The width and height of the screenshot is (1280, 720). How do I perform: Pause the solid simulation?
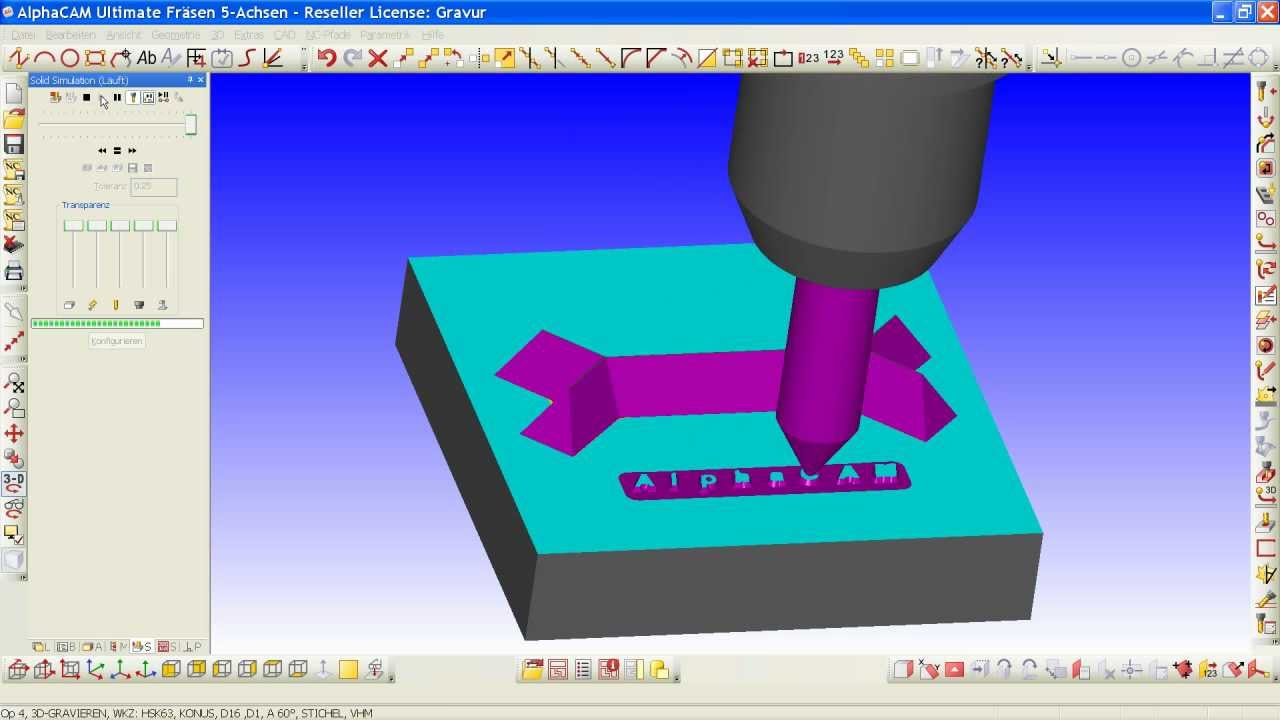pyautogui.click(x=117, y=97)
